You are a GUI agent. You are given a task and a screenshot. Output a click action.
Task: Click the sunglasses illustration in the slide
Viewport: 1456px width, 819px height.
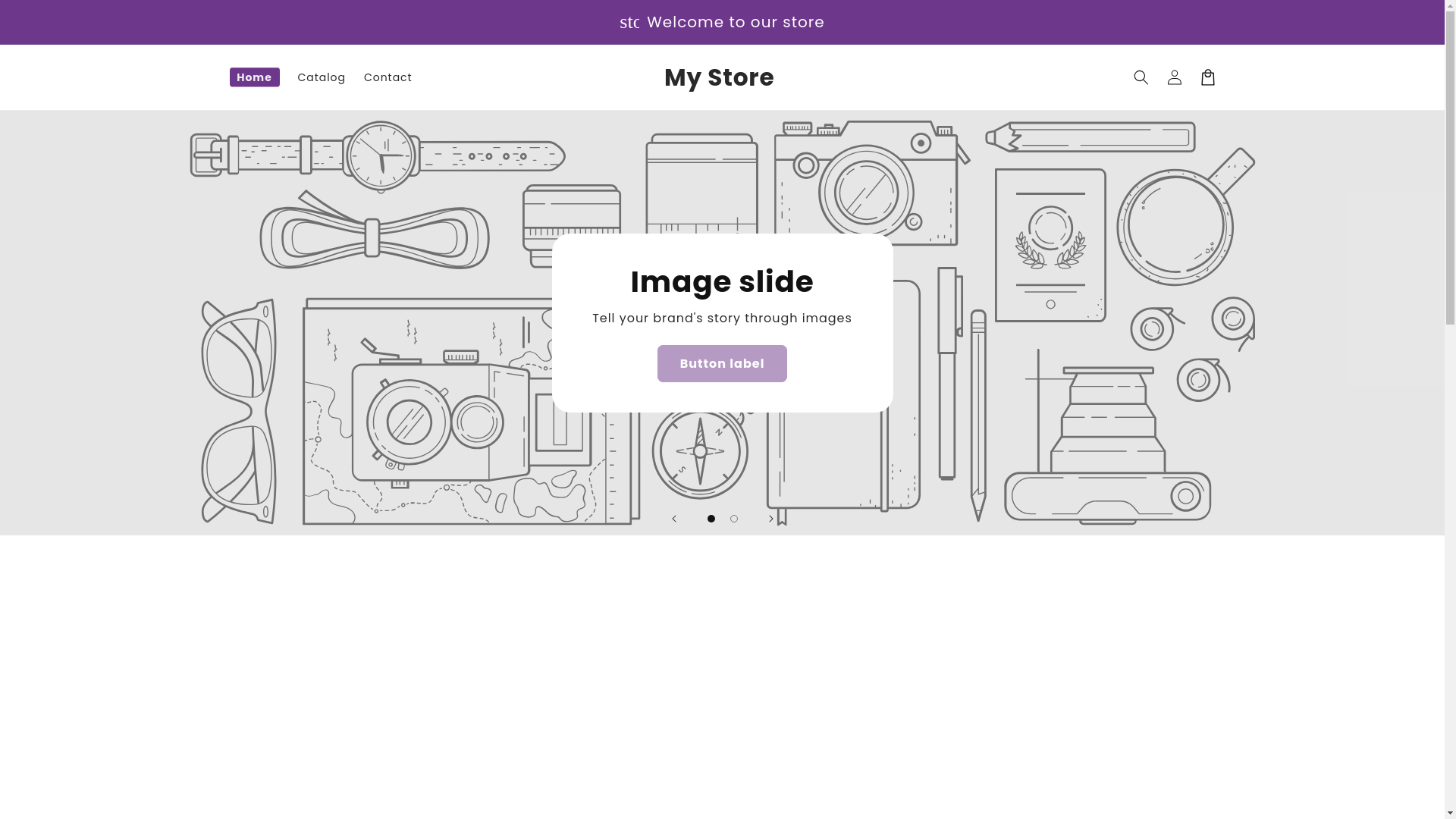238,411
